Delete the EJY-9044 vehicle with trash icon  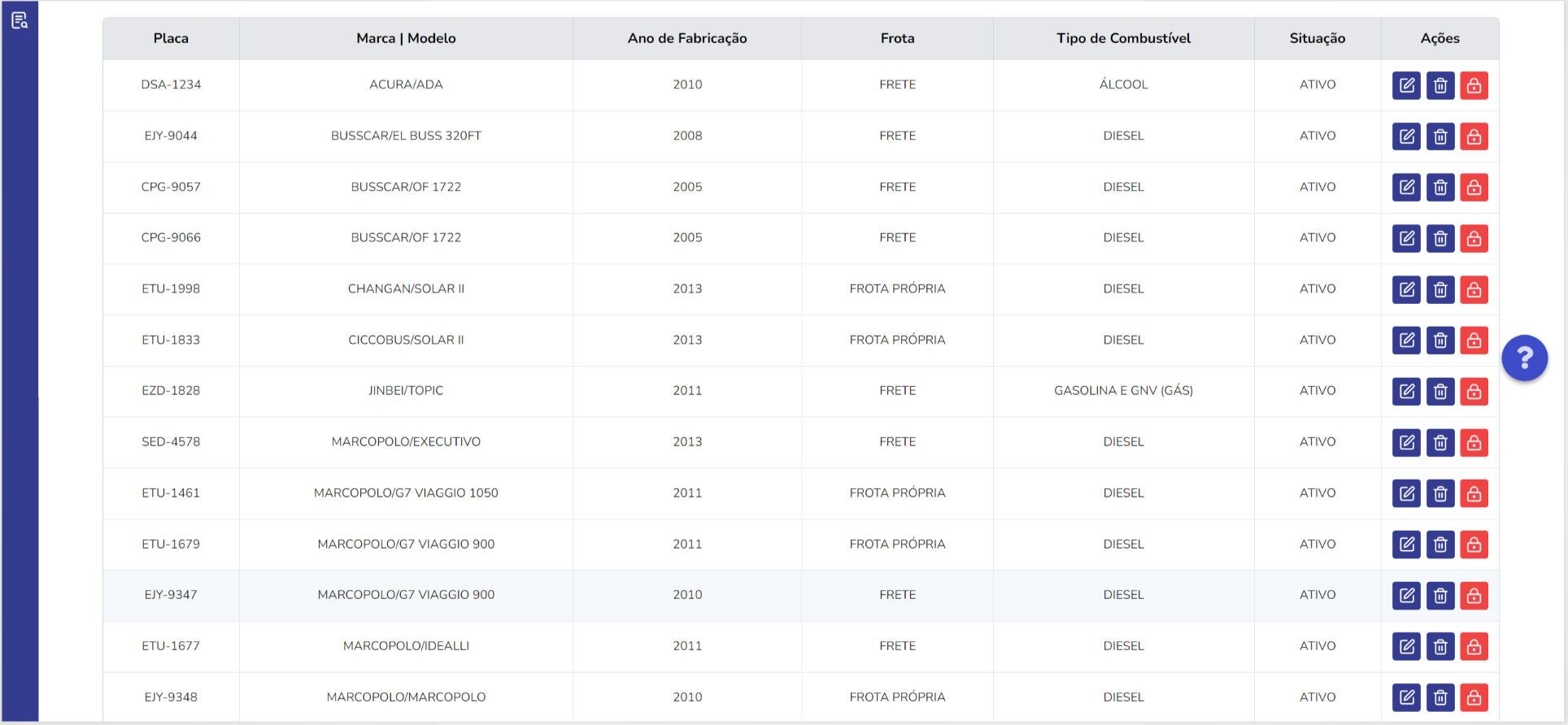click(x=1440, y=137)
